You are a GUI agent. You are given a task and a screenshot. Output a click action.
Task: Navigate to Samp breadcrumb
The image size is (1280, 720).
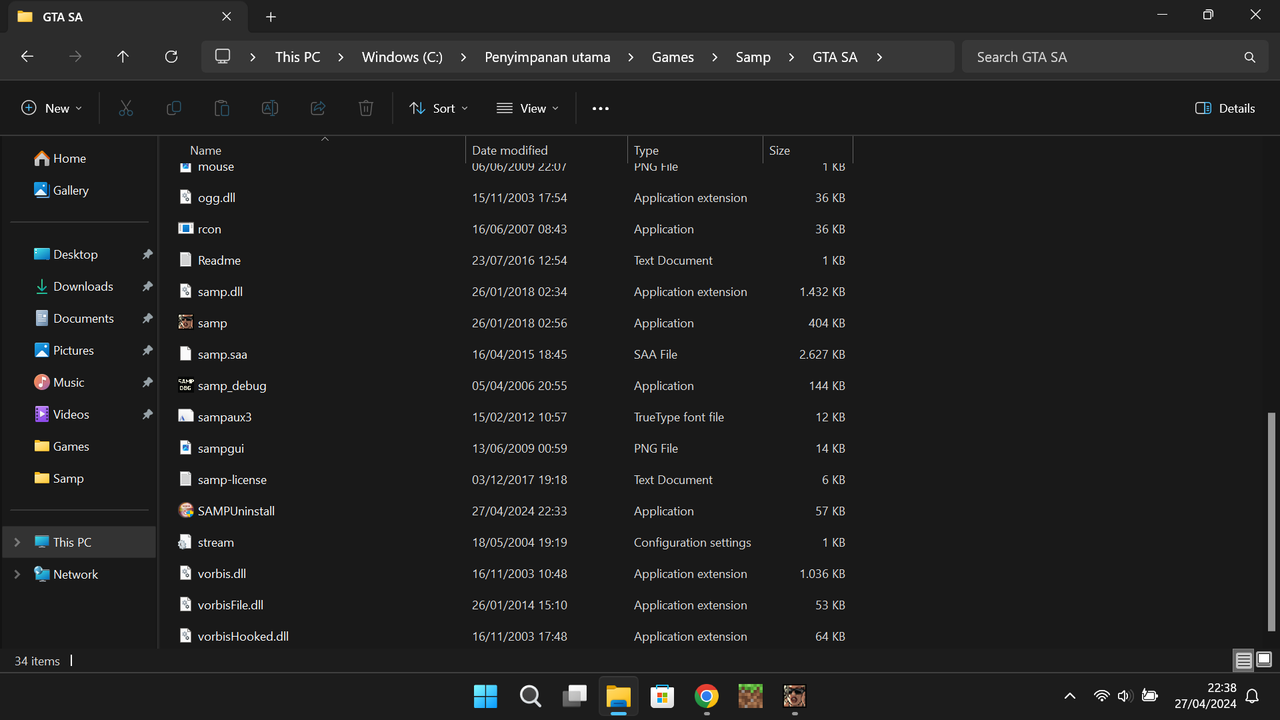(753, 57)
